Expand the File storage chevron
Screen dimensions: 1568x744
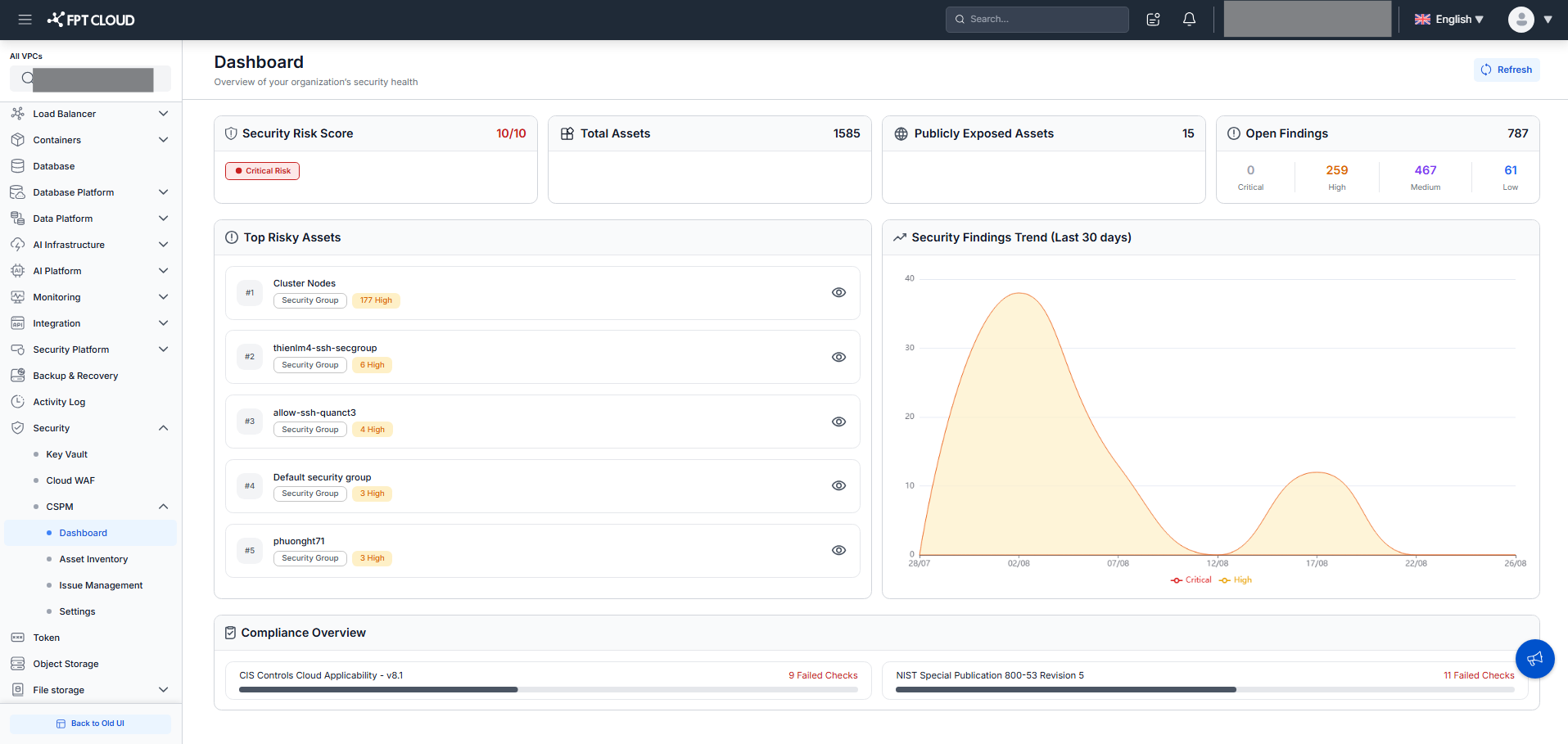point(163,690)
